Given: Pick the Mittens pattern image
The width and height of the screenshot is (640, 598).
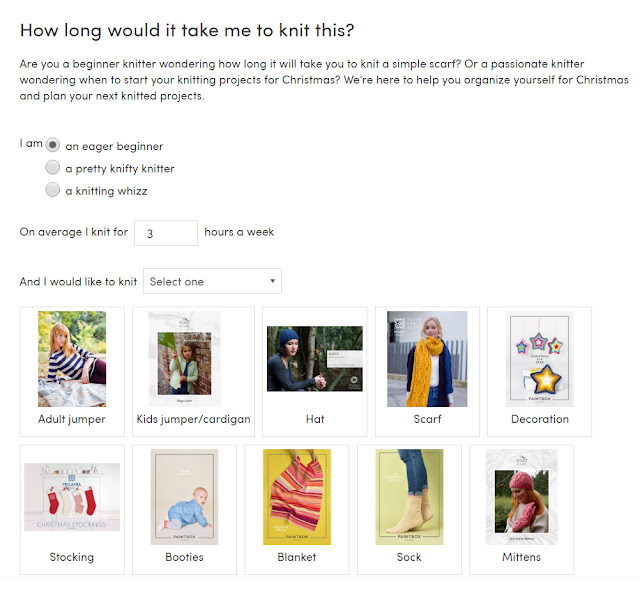Looking at the screenshot, I should click(521, 497).
